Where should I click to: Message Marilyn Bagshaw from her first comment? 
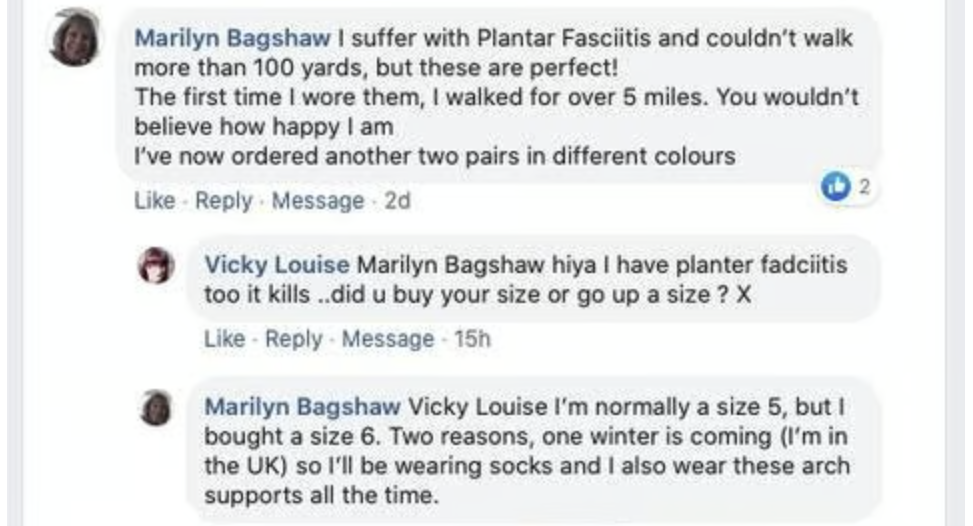[x=317, y=201]
